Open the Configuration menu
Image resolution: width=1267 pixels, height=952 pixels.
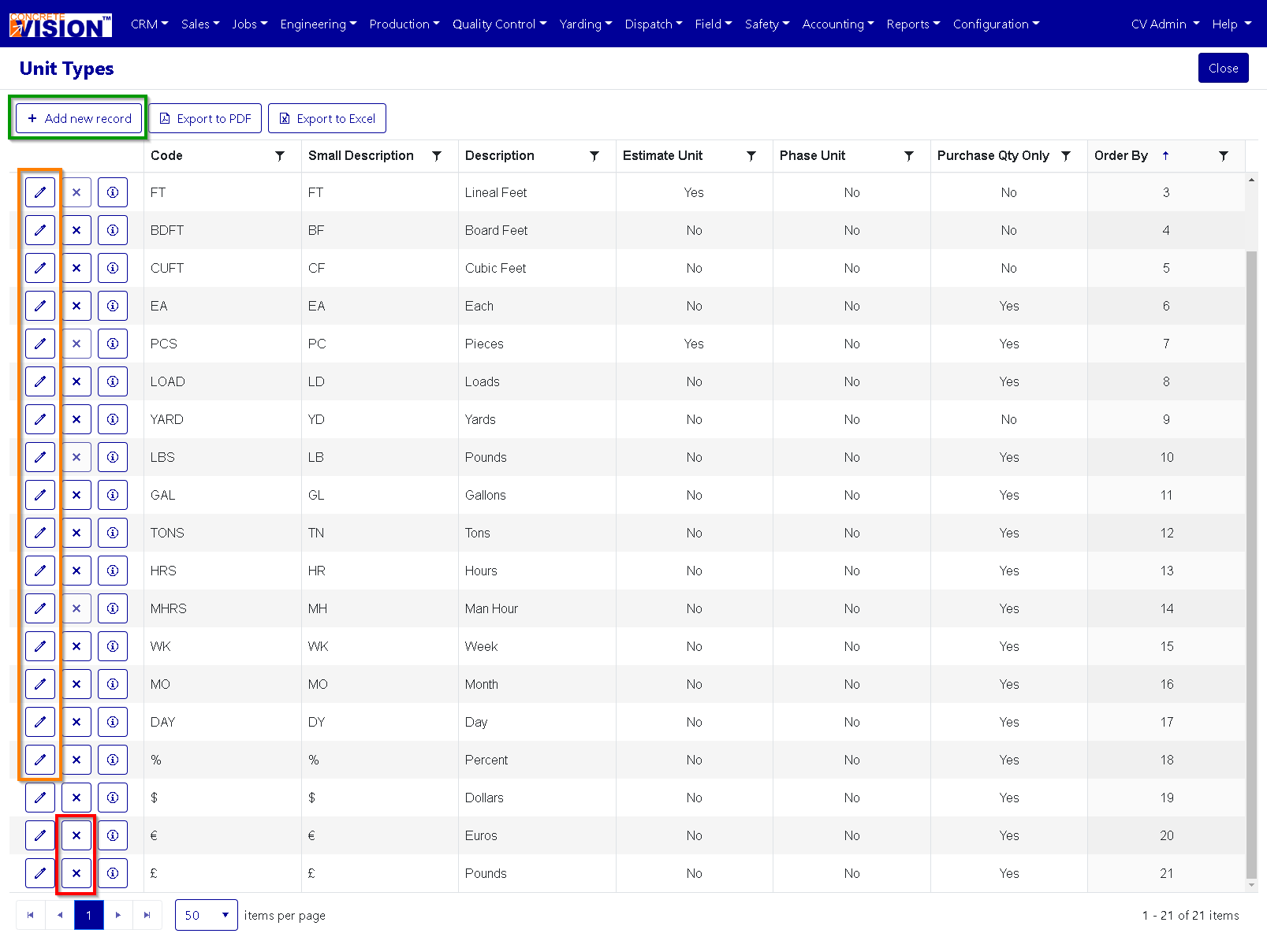996,24
